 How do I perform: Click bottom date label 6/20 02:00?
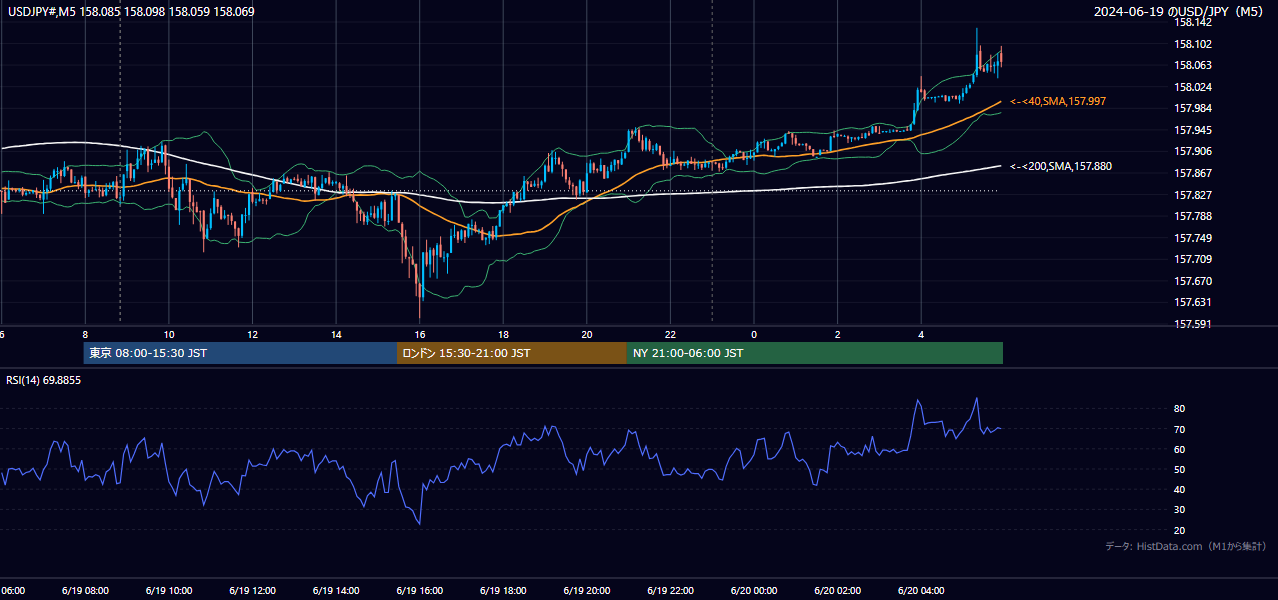tap(837, 590)
